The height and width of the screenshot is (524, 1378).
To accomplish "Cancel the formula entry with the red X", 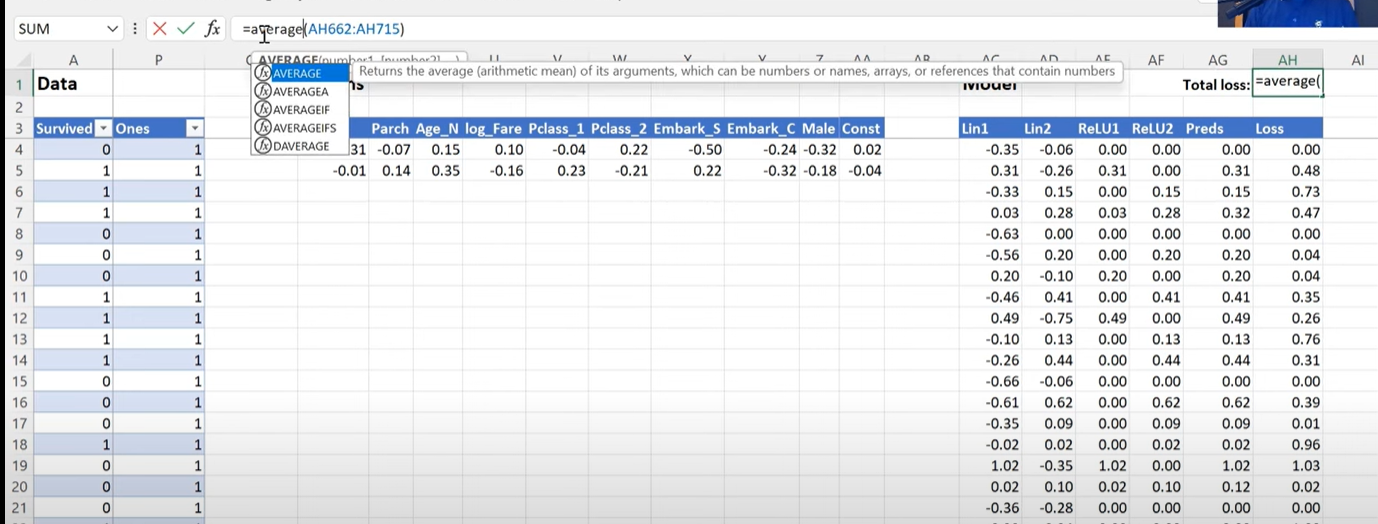I will coord(160,29).
